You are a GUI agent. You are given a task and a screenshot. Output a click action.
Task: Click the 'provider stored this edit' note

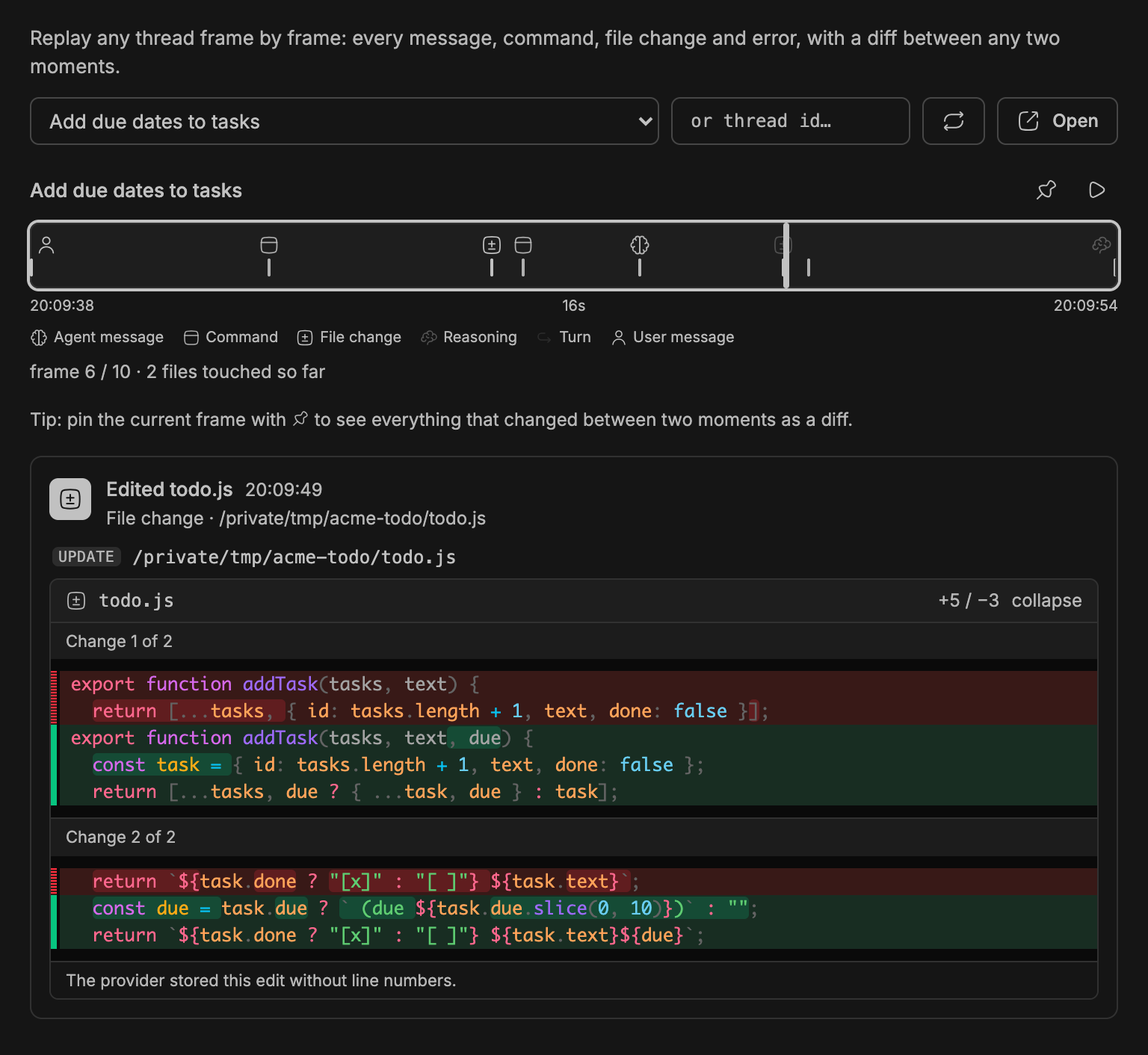point(261,980)
